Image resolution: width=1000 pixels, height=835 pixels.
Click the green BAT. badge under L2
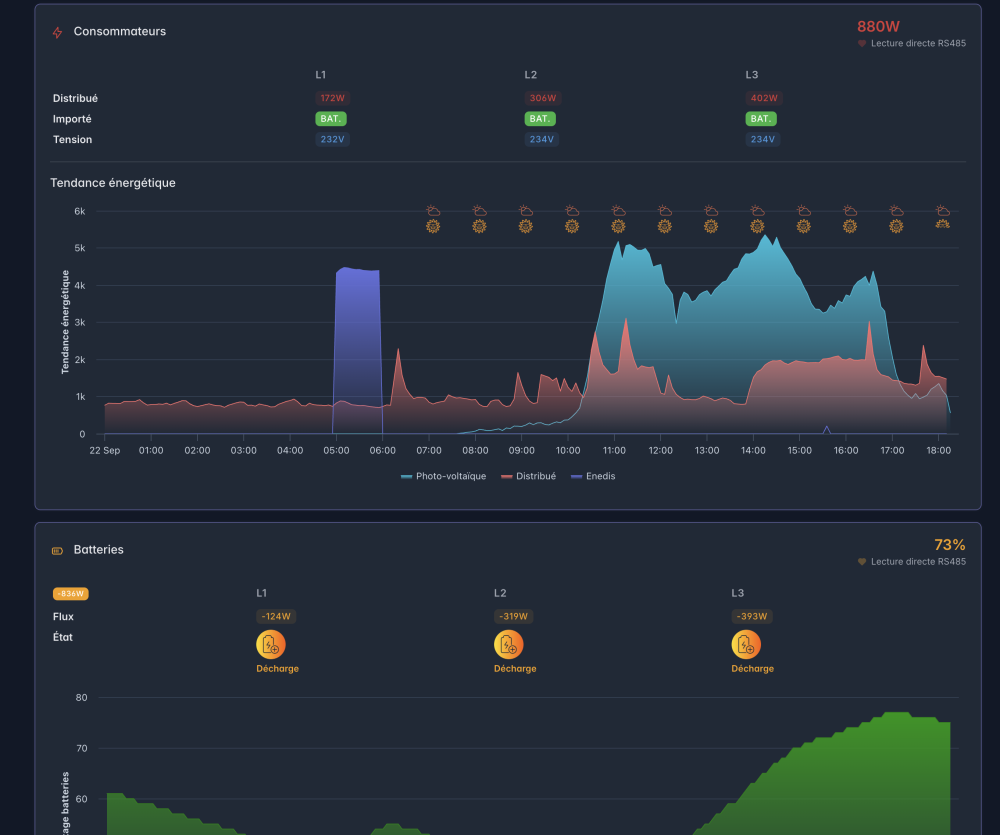(x=540, y=119)
